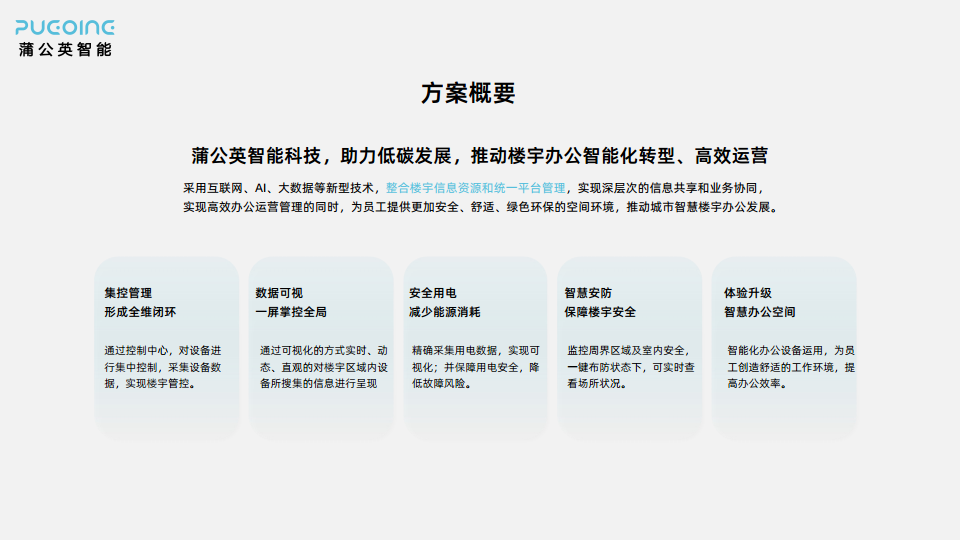Click the 数据可视 card heading
This screenshot has width=960, height=540.
[279, 293]
